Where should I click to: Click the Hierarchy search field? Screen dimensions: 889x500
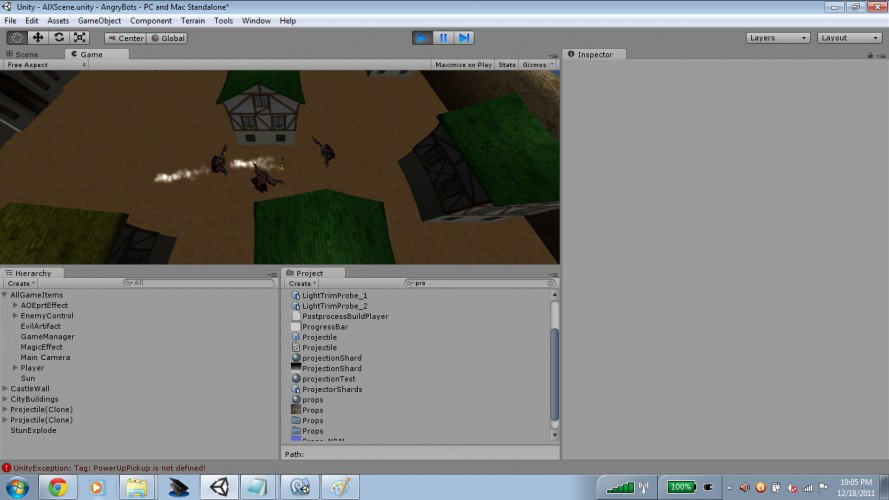tap(198, 283)
